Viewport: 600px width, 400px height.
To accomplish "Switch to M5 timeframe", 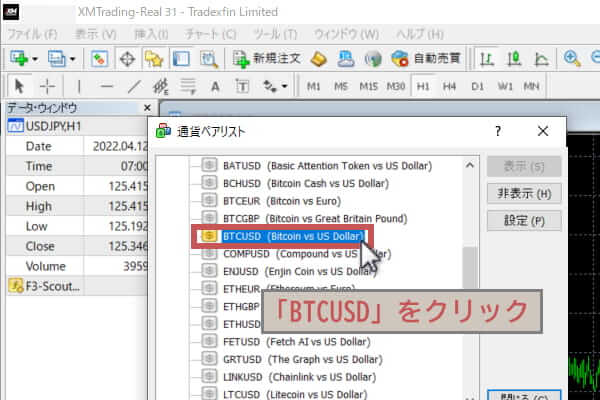I will [341, 87].
